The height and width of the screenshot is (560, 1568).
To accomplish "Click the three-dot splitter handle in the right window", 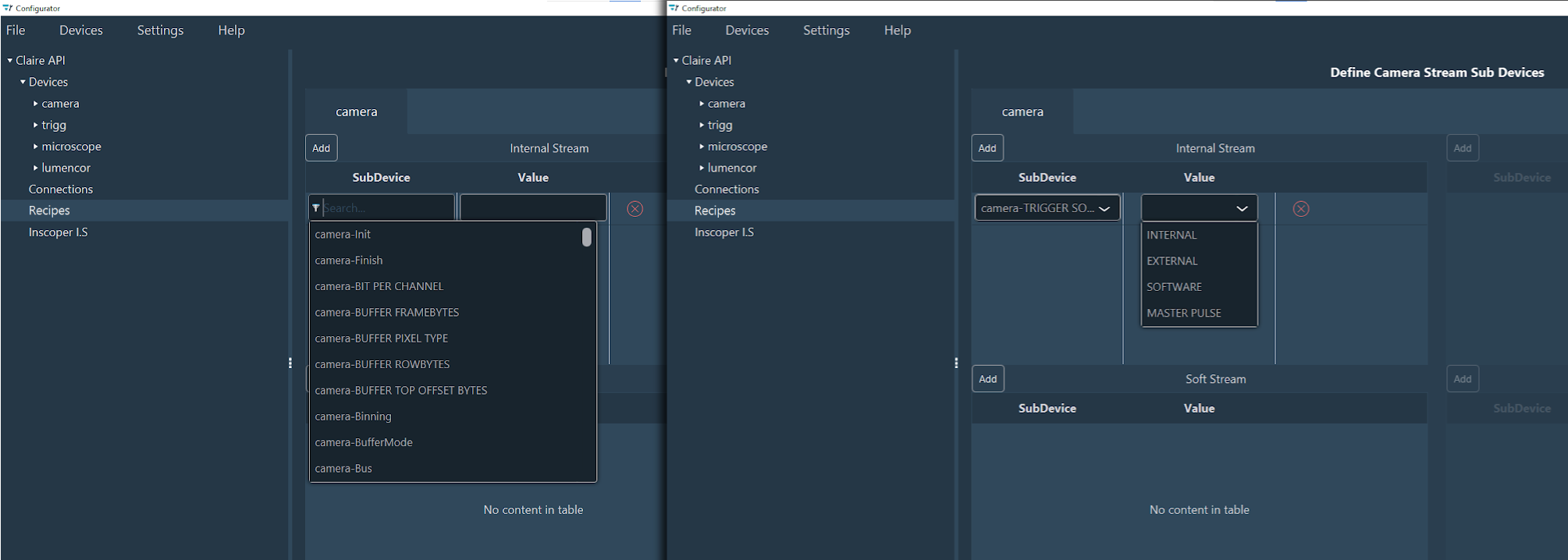I will pyautogui.click(x=956, y=363).
